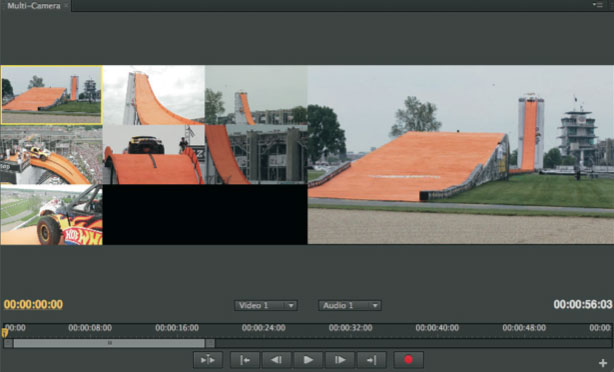
Task: Click the right zoom bar handle
Action: pos(210,343)
